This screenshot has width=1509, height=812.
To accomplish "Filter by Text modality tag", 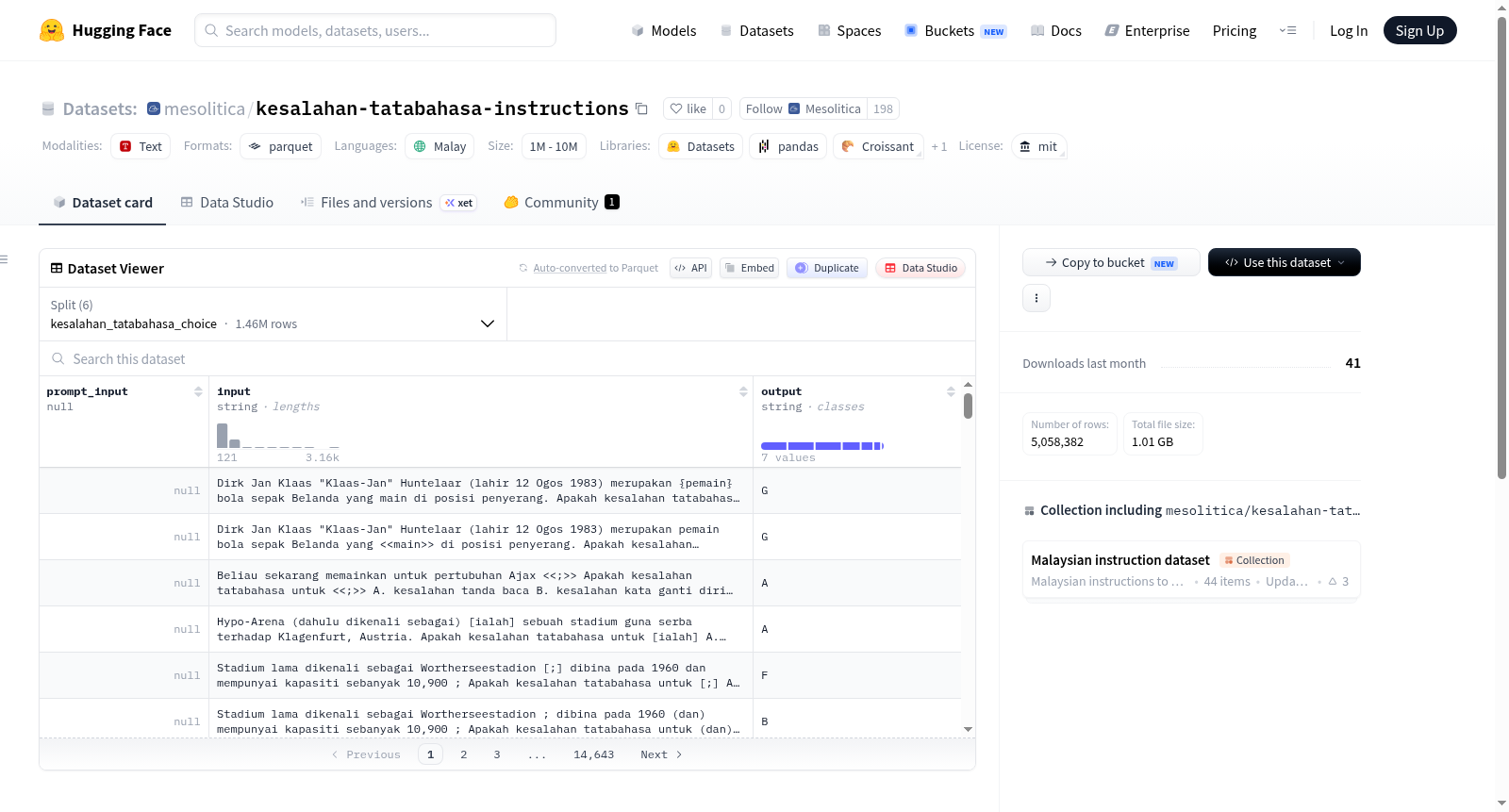I will [x=141, y=146].
